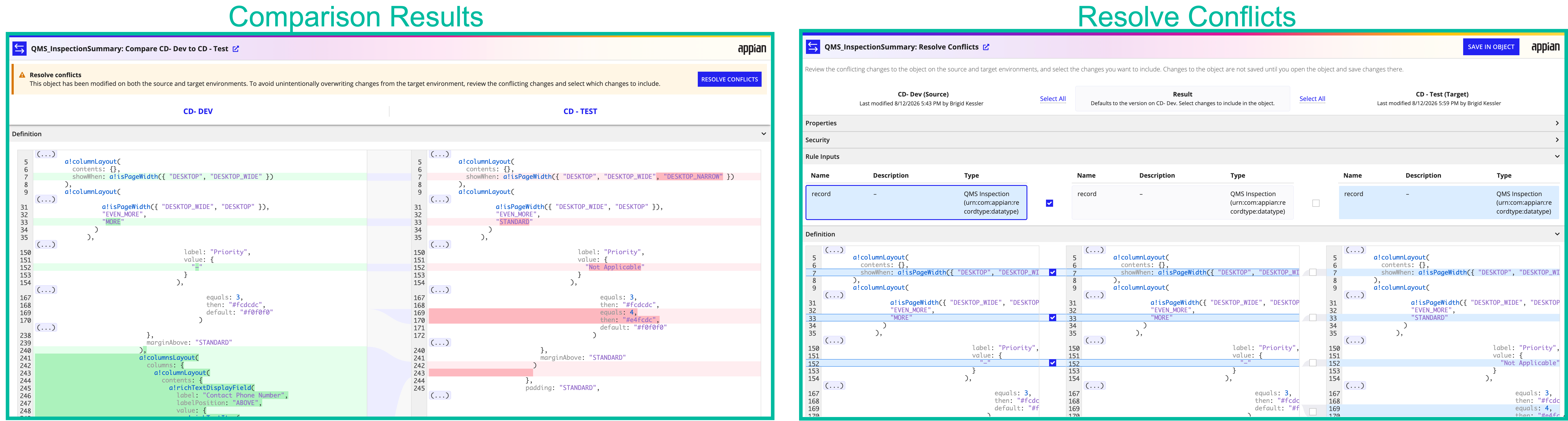The image size is (1568, 421).
Task: Check target checkbox for "Not Applicable" line 152
Action: [x=1312, y=362]
